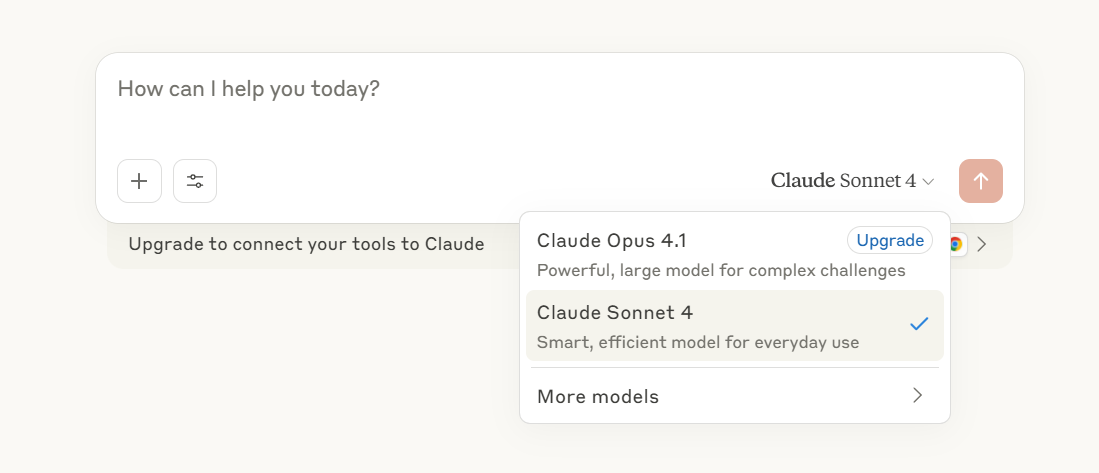
Task: Click the blue checkmark beside Claude Sonnet 4
Action: pyautogui.click(x=919, y=324)
